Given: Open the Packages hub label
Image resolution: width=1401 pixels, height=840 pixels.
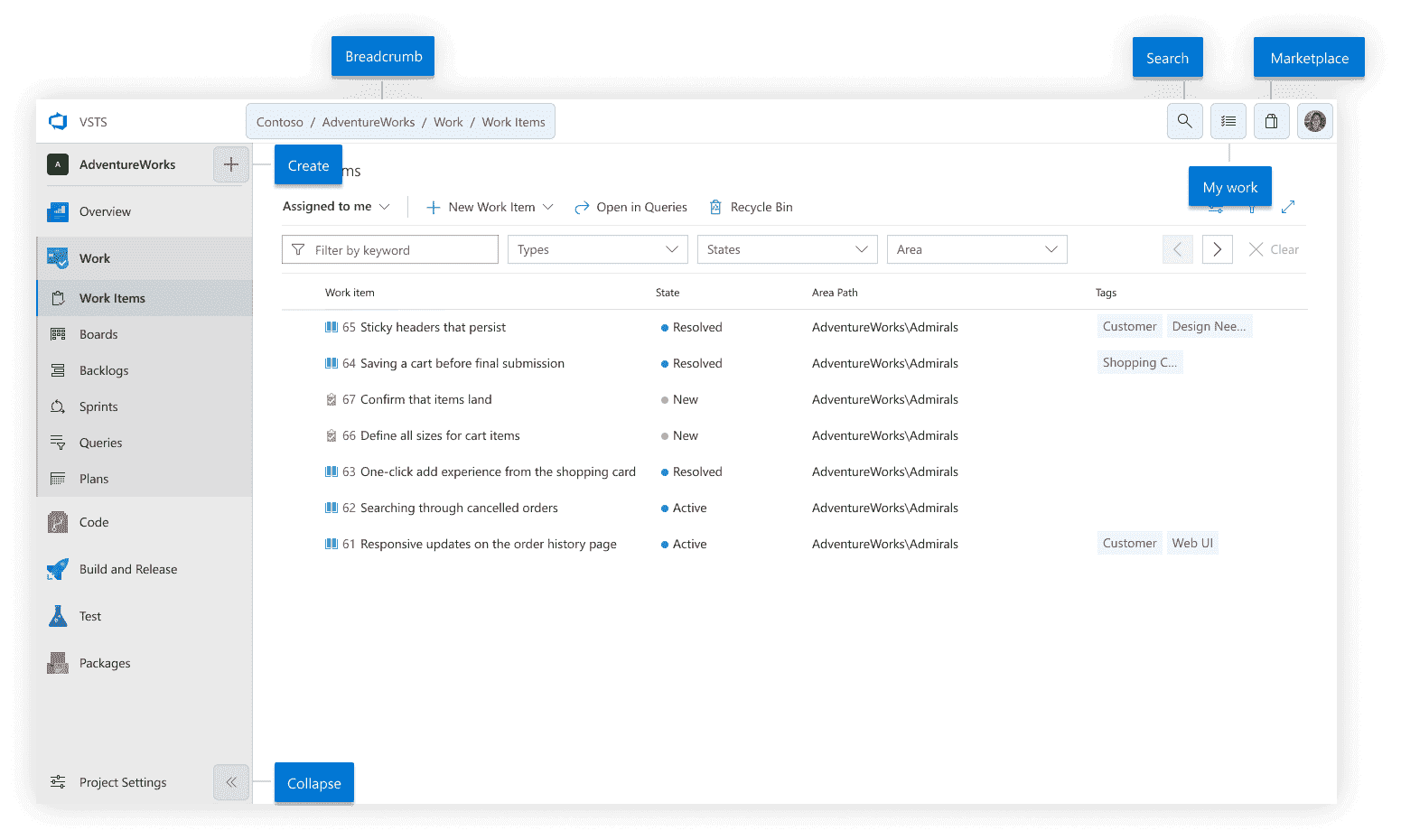Looking at the screenshot, I should [x=105, y=663].
